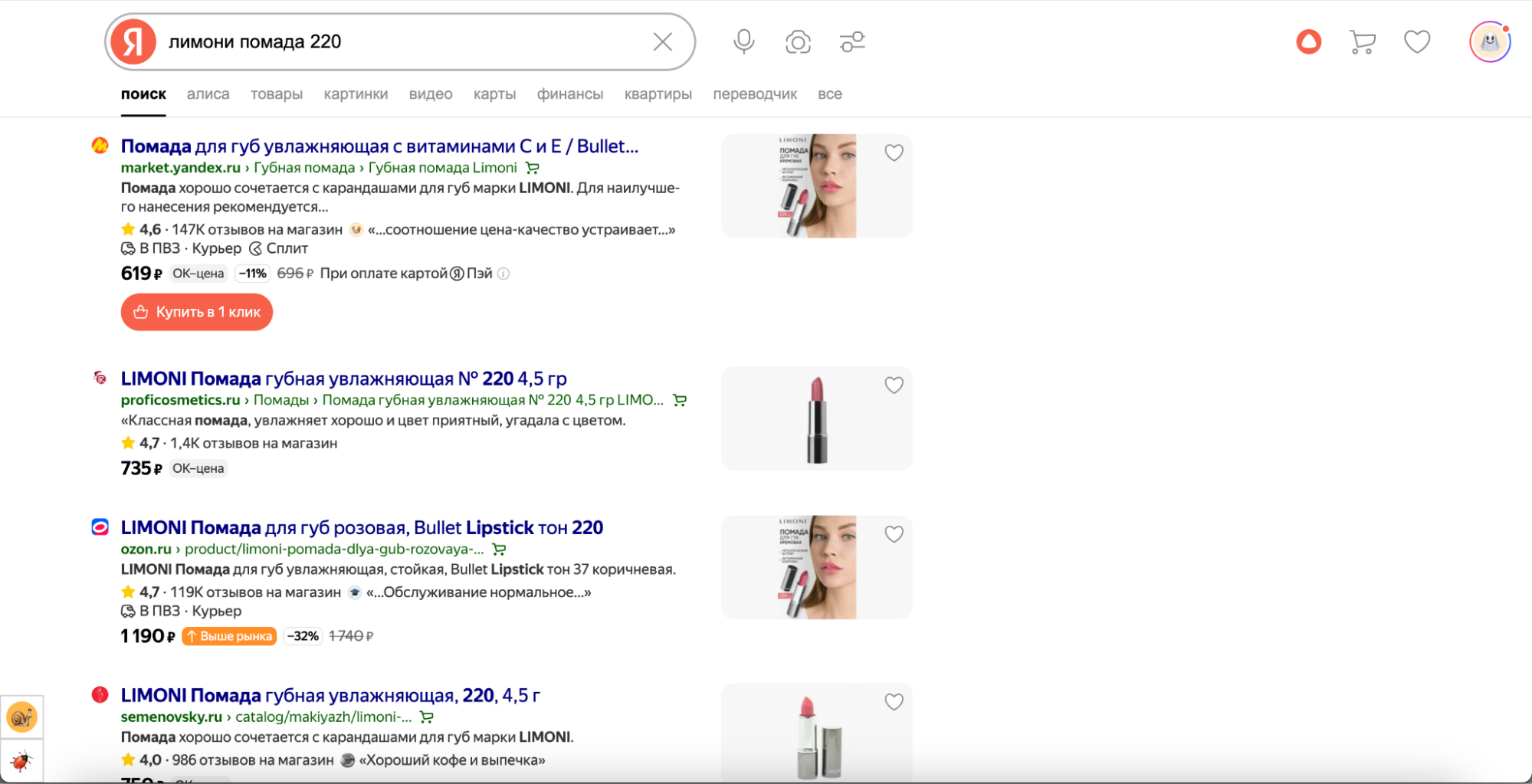Switch to the 'квартиры' tab
The width and height of the screenshot is (1532, 784).
pyautogui.click(x=658, y=94)
